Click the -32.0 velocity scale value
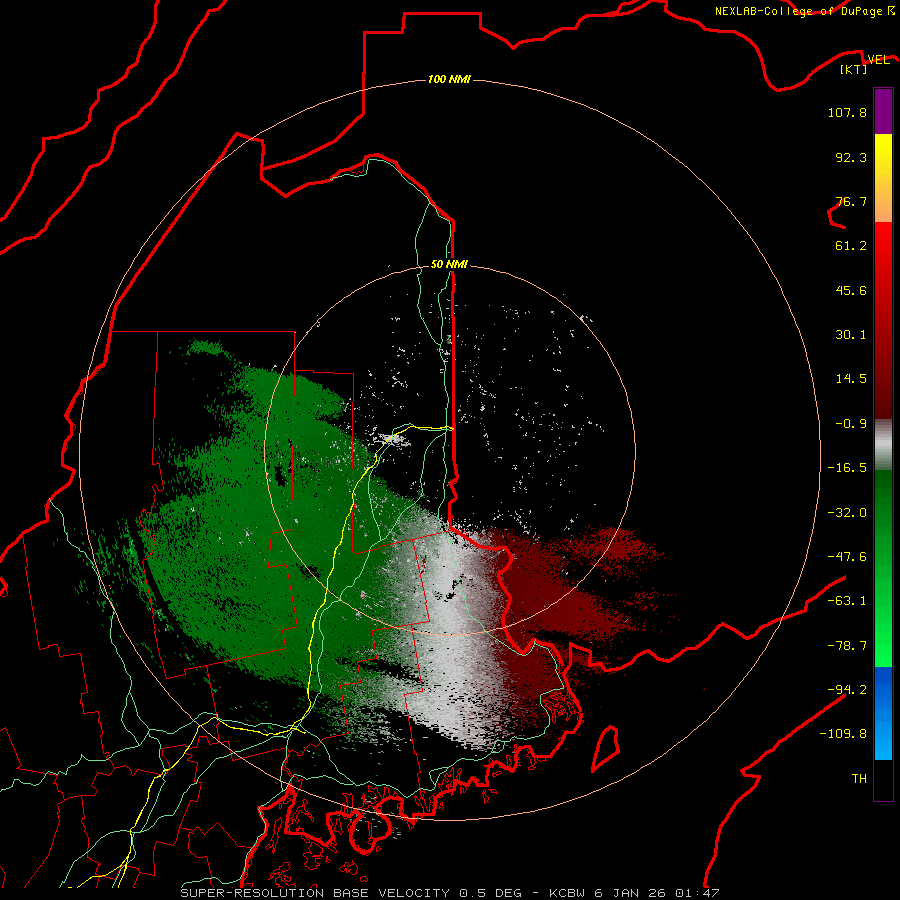This screenshot has height=900, width=900. pos(847,513)
